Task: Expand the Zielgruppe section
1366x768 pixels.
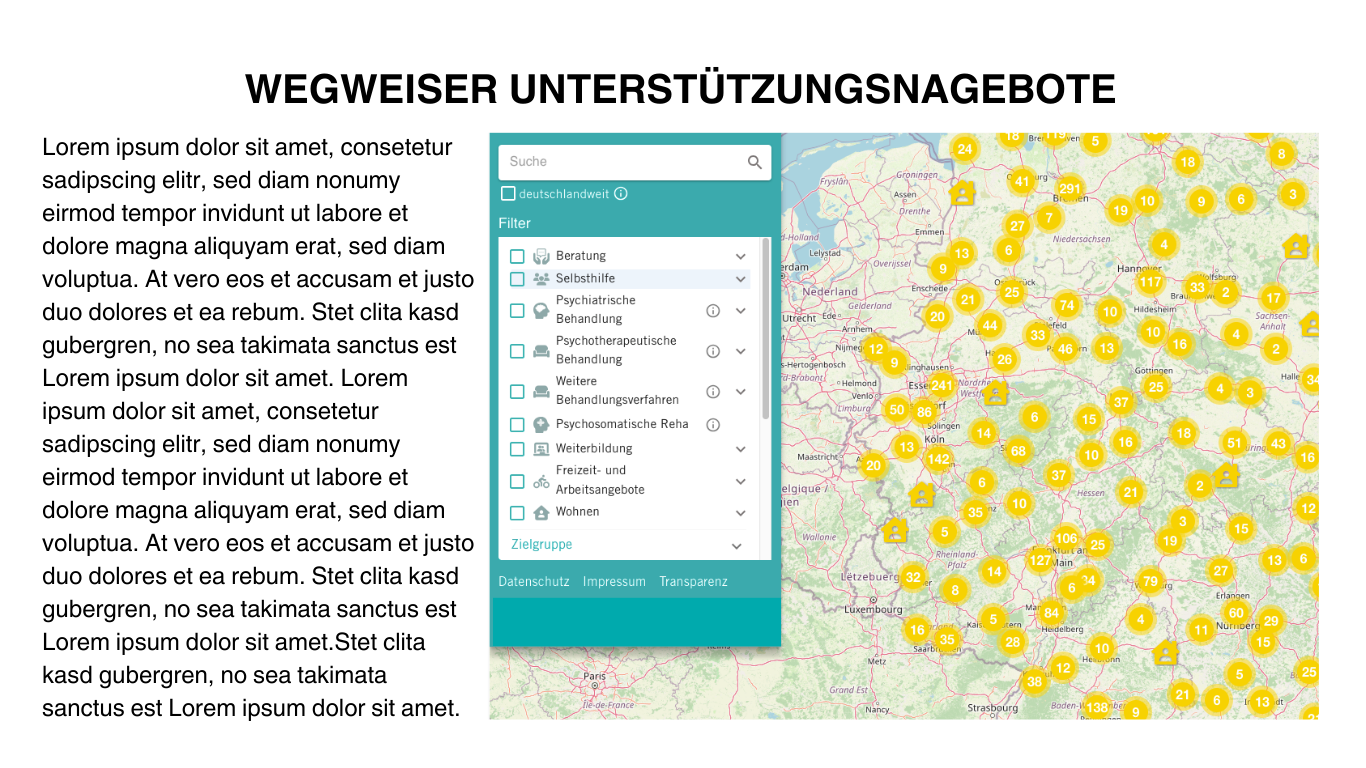Action: (737, 546)
